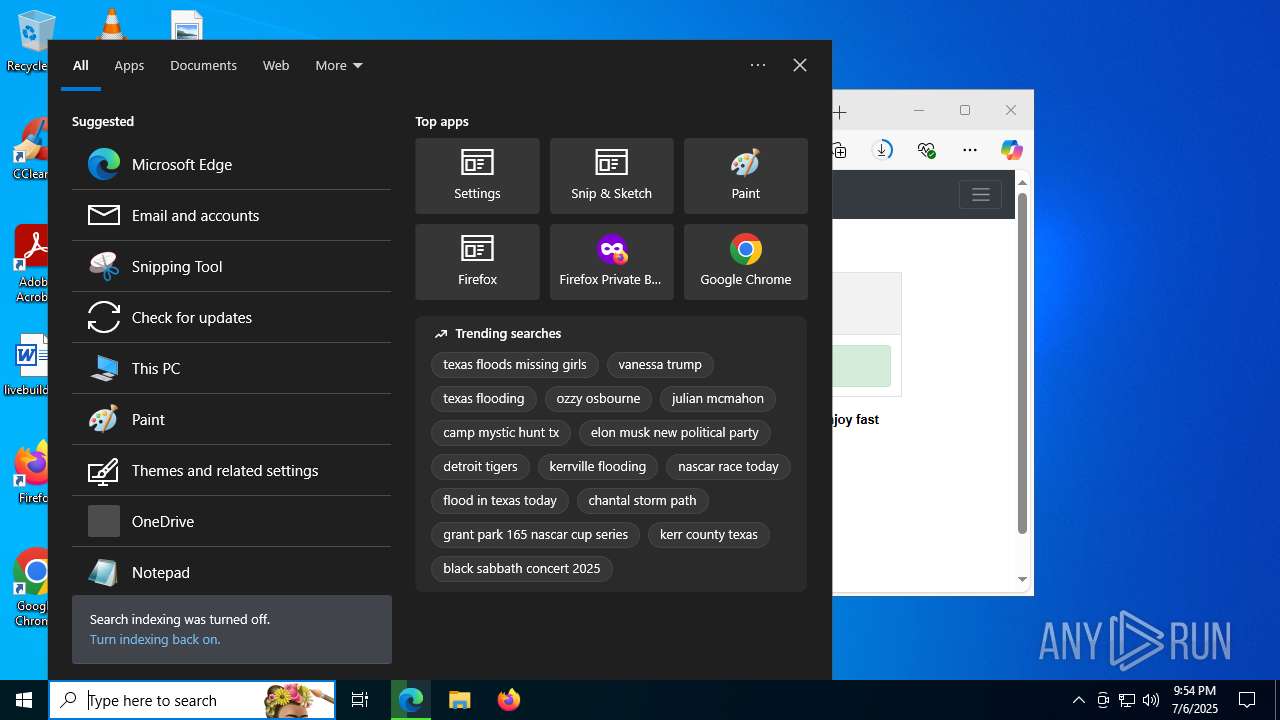Search trending 'camp mystic hunt tx'
Viewport: 1280px width, 720px height.
(501, 433)
